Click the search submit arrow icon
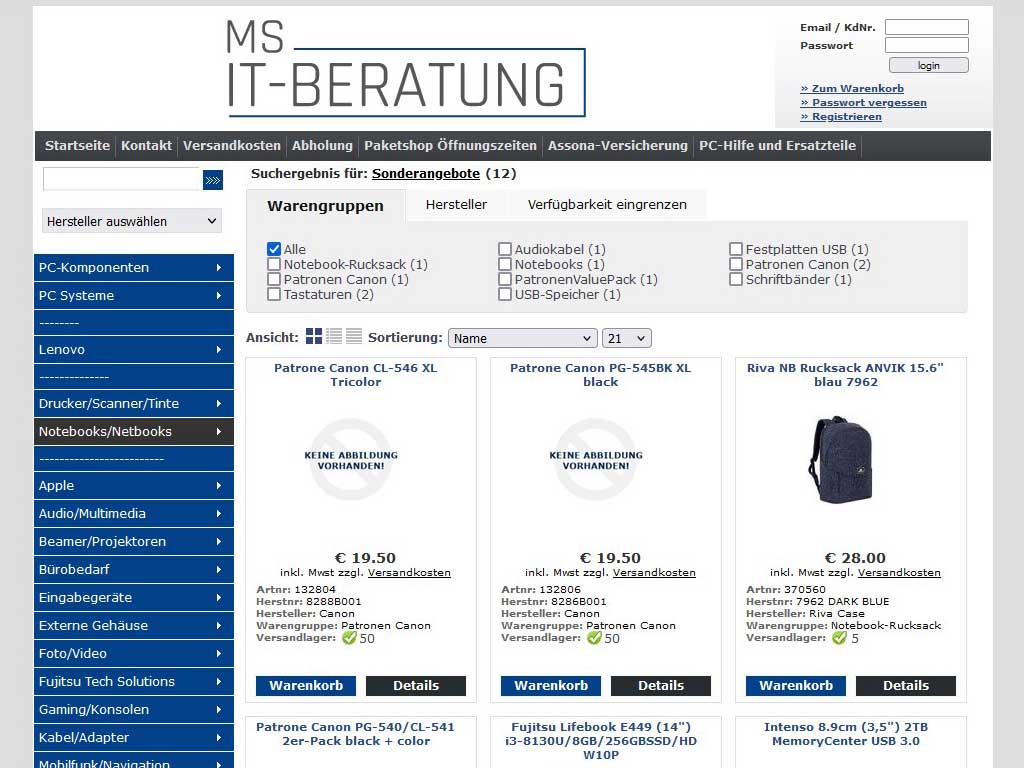The width and height of the screenshot is (1024, 768). 213,180
